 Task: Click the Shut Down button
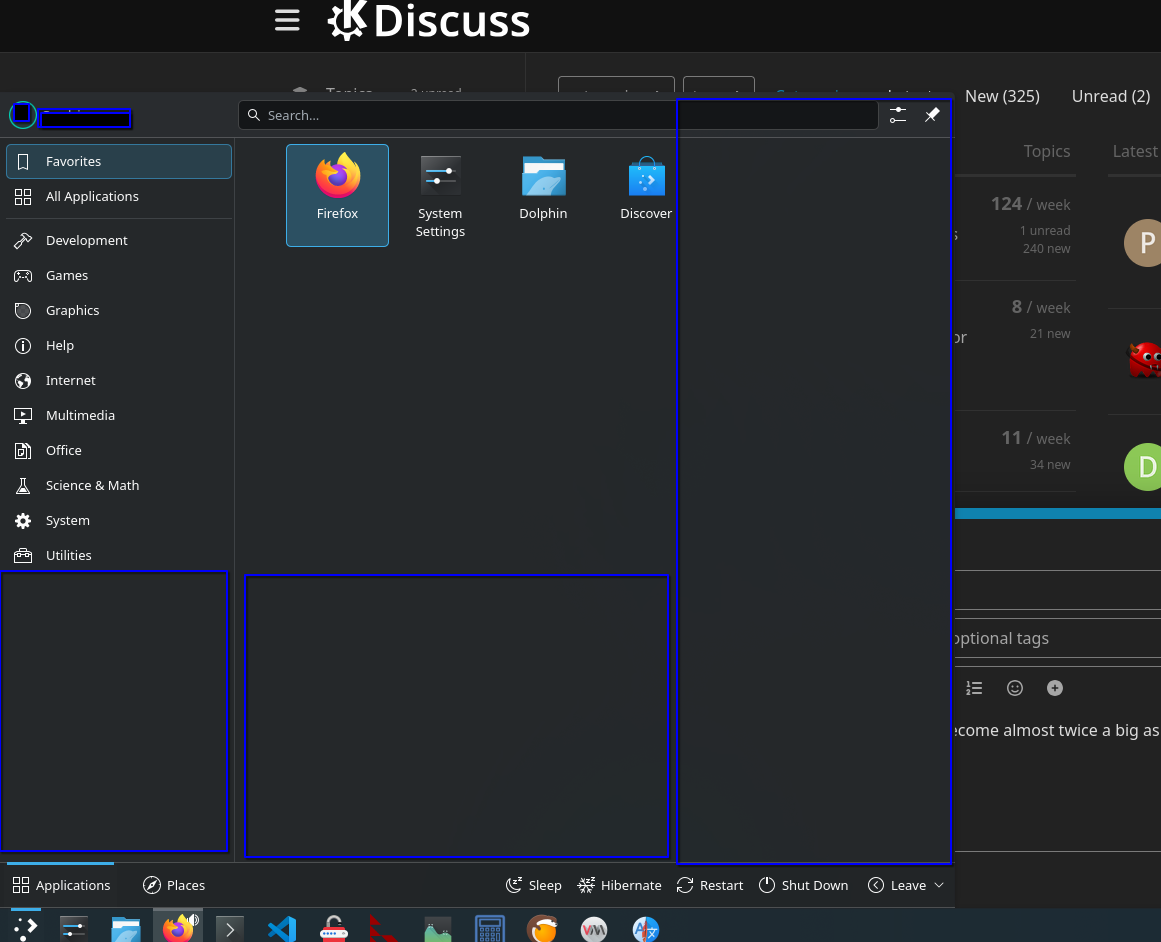click(803, 885)
